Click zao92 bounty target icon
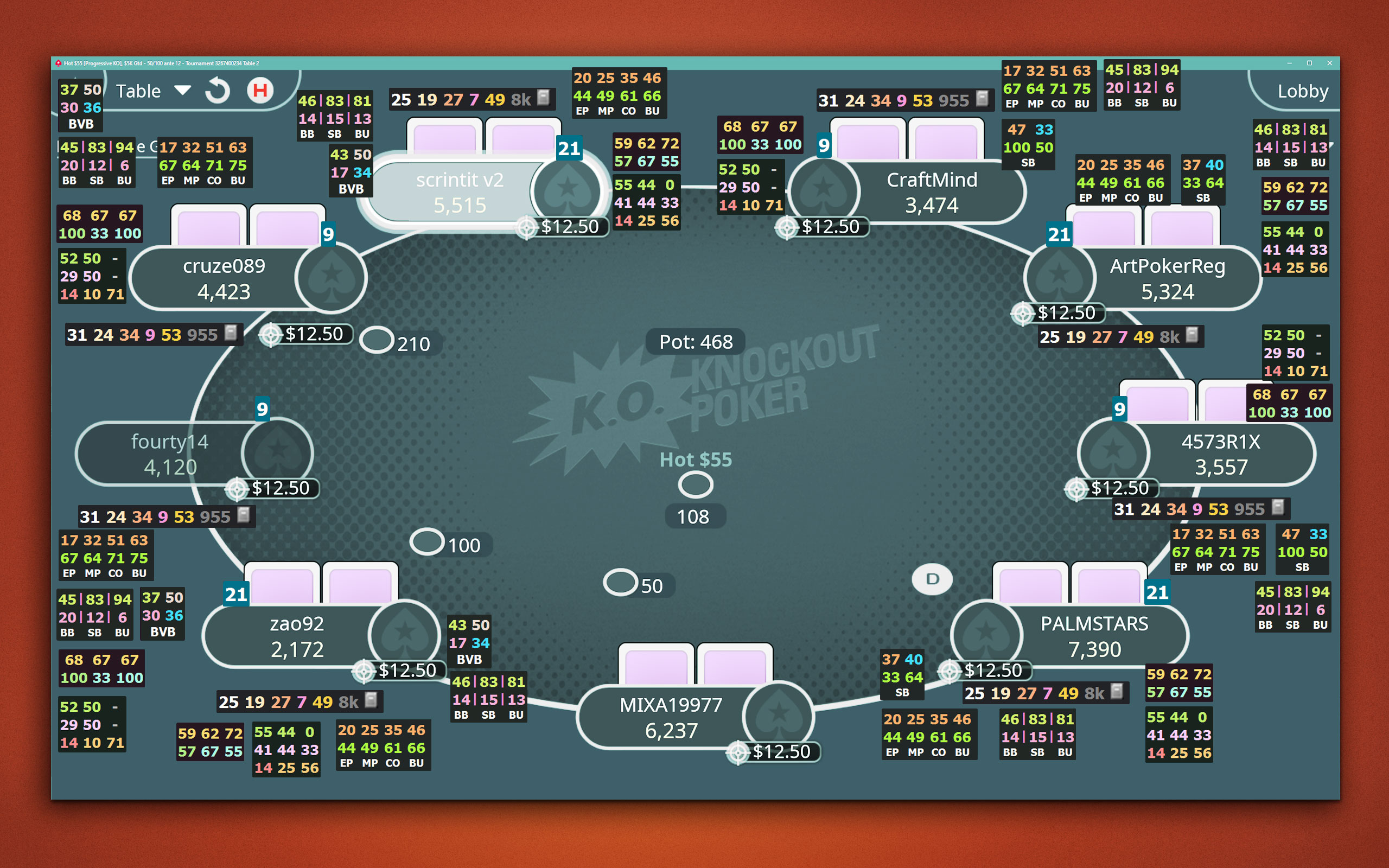The height and width of the screenshot is (868, 1389). [364, 671]
